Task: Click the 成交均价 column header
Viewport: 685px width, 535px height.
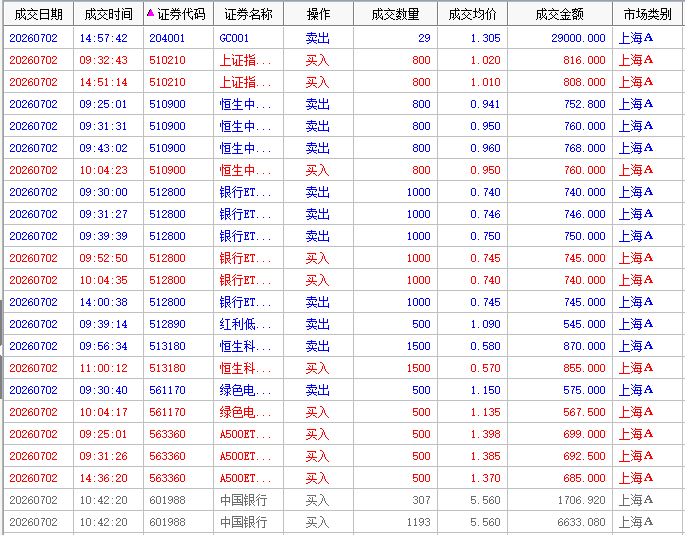Action: [x=472, y=14]
